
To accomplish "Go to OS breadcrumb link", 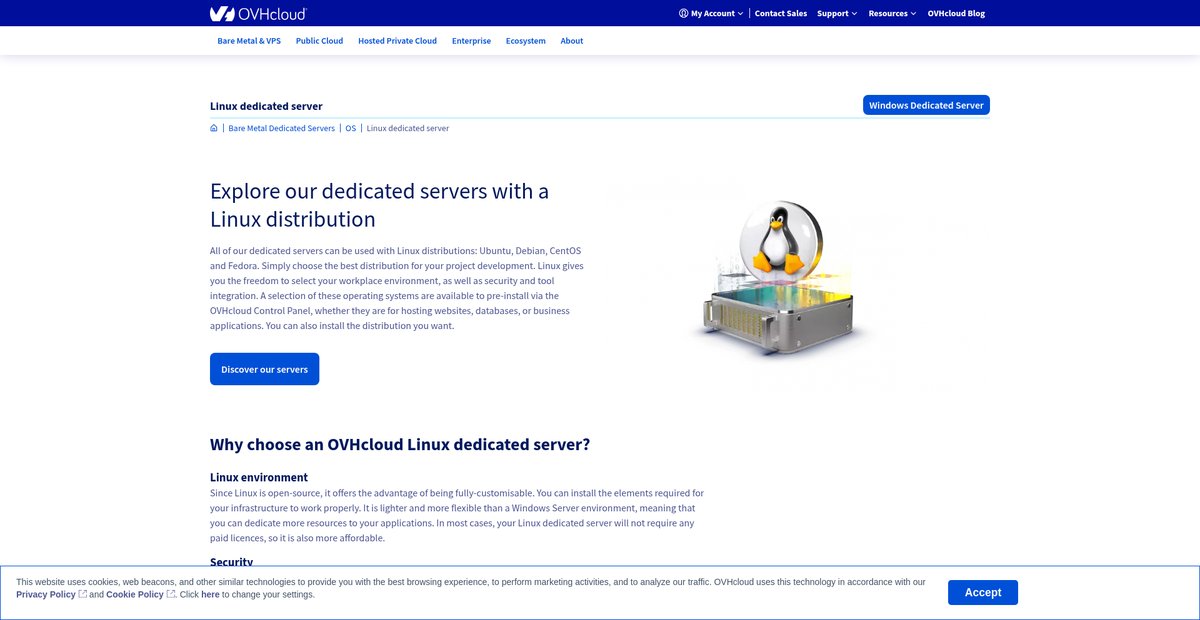I will (351, 128).
